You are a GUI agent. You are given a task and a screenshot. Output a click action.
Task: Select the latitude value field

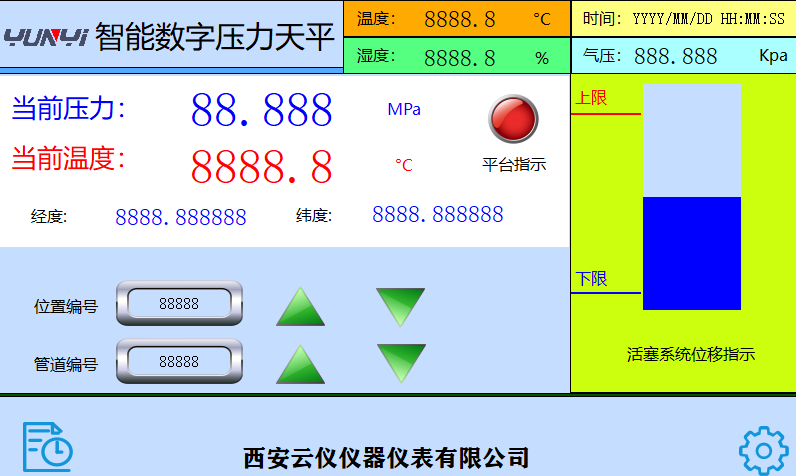pyautogui.click(x=437, y=214)
